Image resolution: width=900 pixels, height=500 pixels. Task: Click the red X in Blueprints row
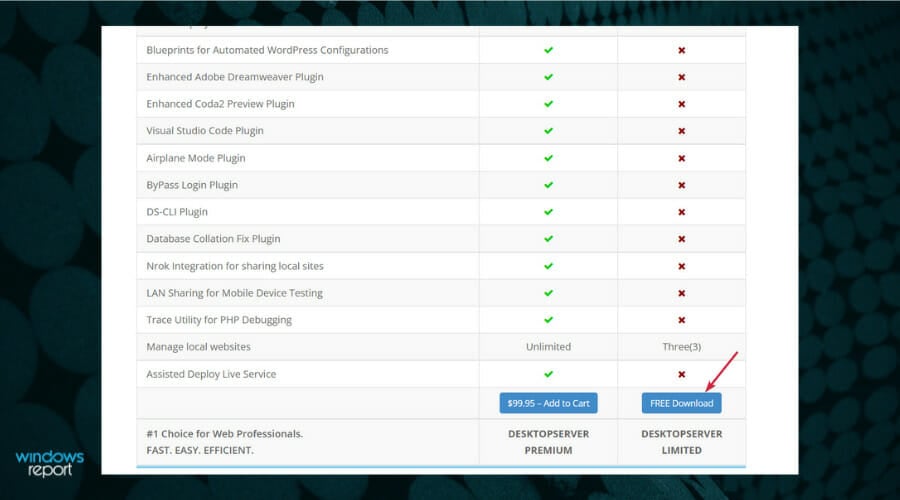[x=681, y=51]
